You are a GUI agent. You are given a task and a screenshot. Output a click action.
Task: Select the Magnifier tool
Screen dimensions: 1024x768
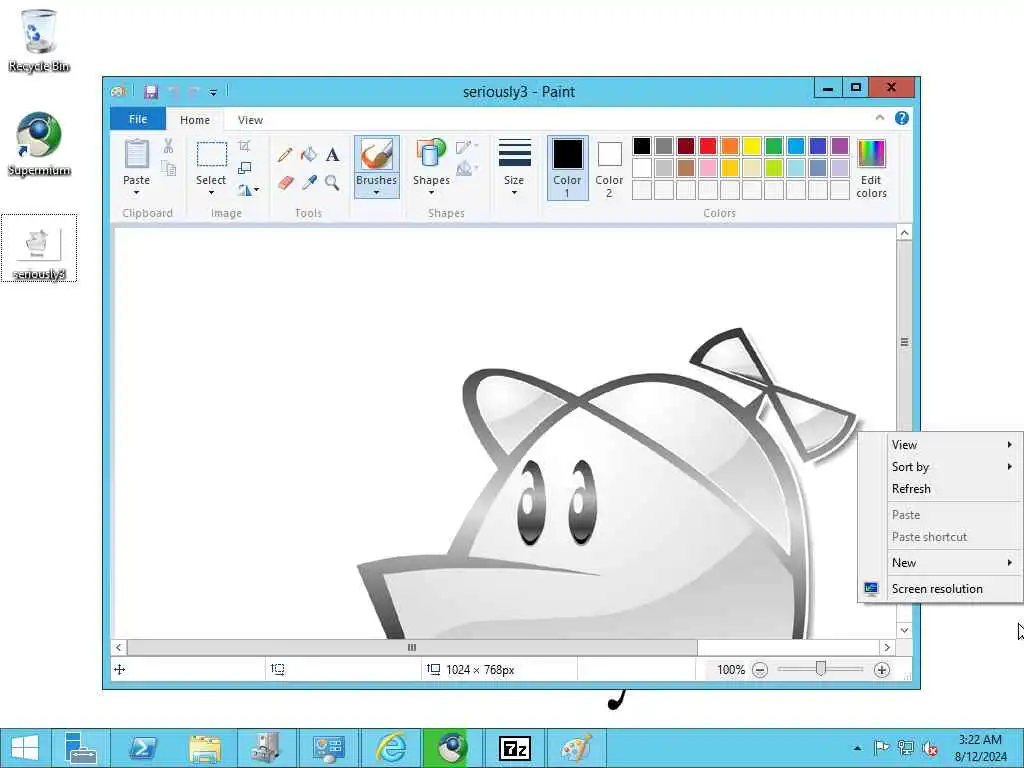pyautogui.click(x=332, y=182)
